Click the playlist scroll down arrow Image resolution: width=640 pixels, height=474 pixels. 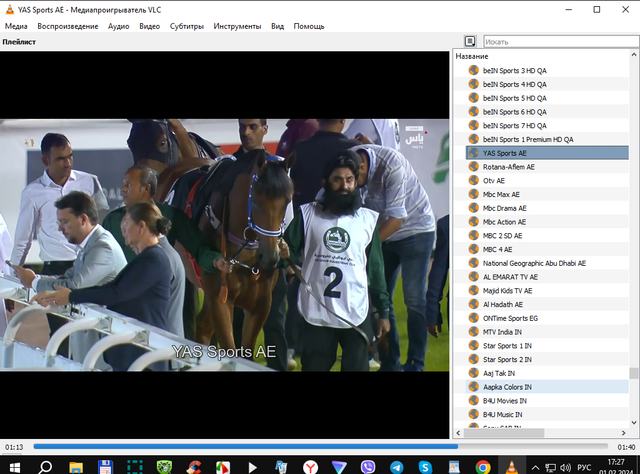[634, 423]
